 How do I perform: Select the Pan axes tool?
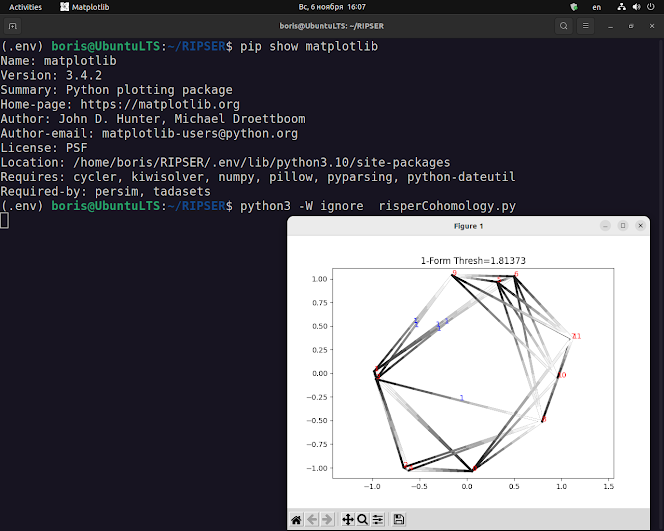[x=348, y=519]
